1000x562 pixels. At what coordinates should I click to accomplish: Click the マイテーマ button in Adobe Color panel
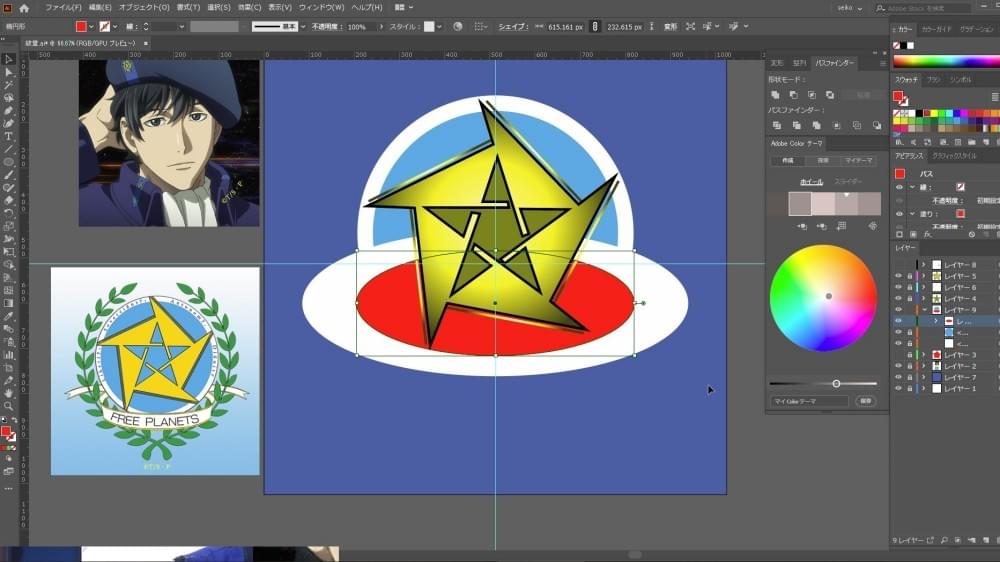[858, 161]
